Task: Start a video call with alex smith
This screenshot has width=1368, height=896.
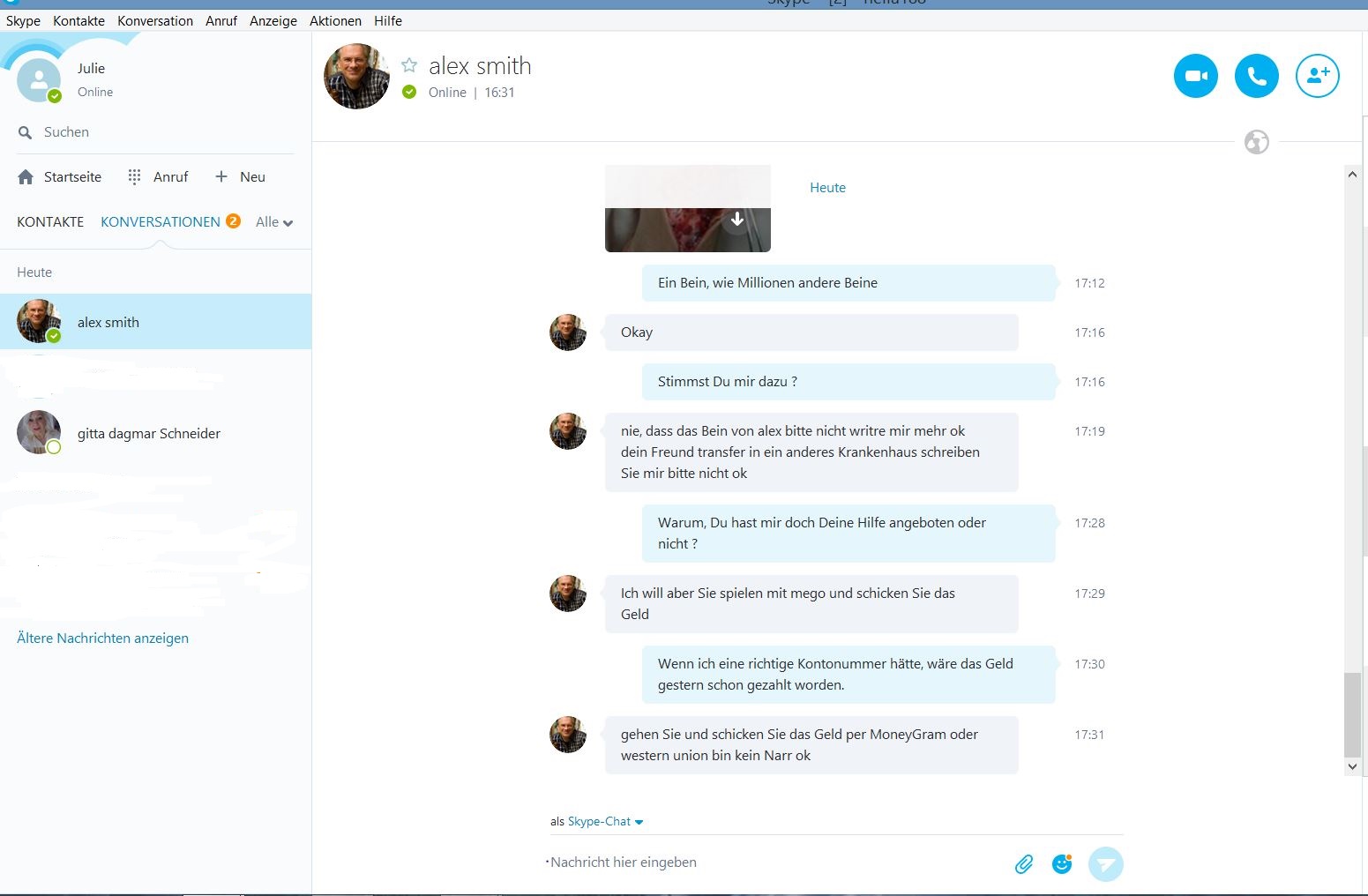Action: pyautogui.click(x=1195, y=76)
